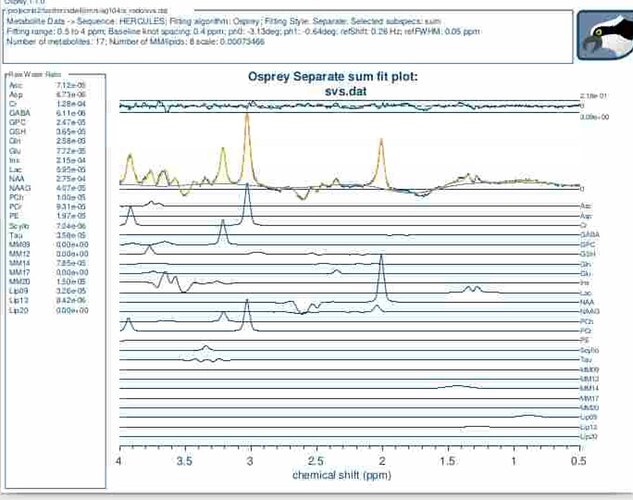Click the 2.5 tick label on the ppm axis
Viewport: 633px width, 500px height.
316,461
